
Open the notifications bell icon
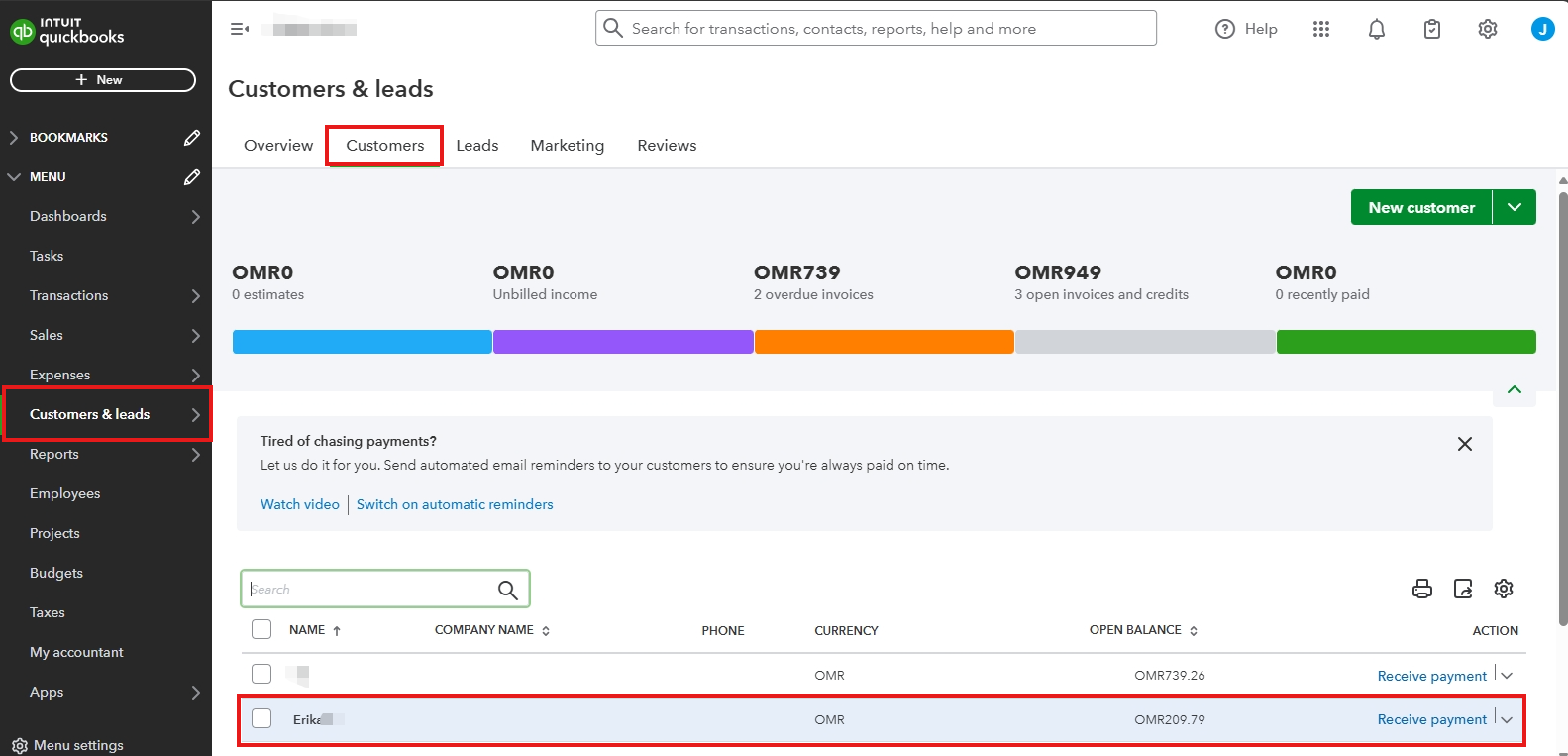[x=1376, y=30]
